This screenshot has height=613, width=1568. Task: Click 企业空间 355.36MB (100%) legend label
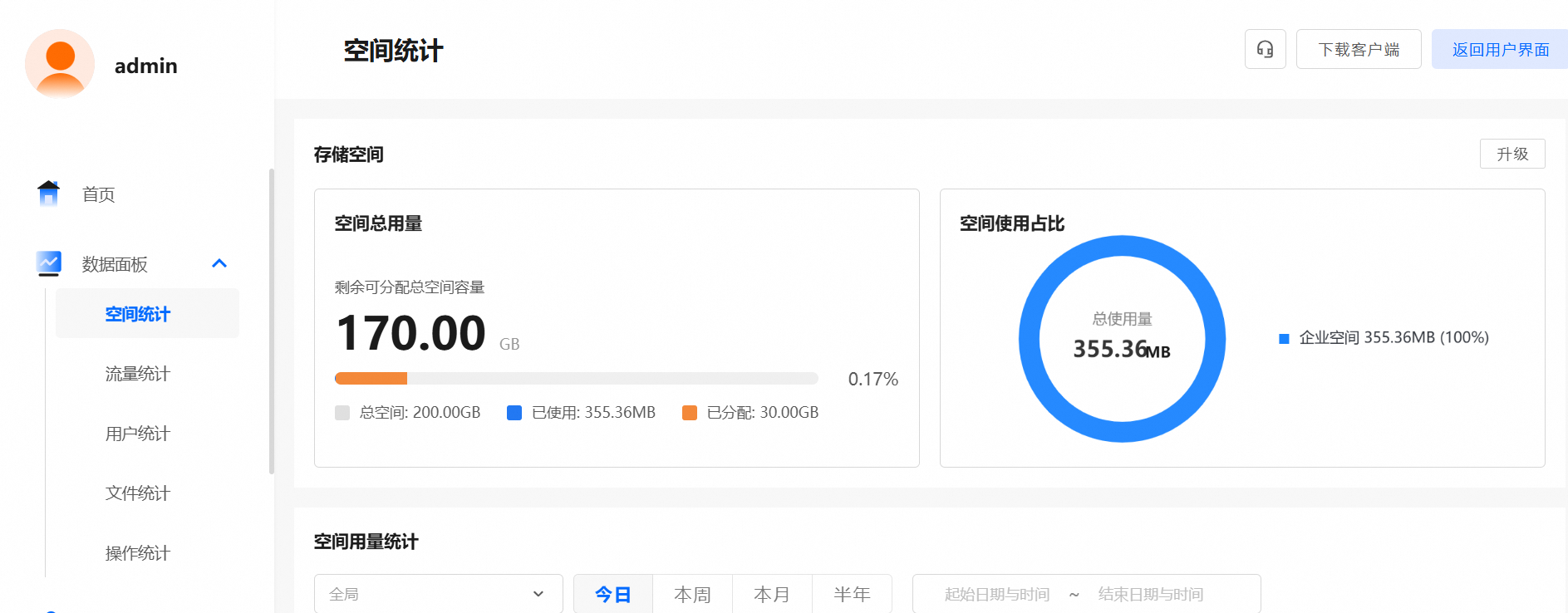[x=1394, y=337]
